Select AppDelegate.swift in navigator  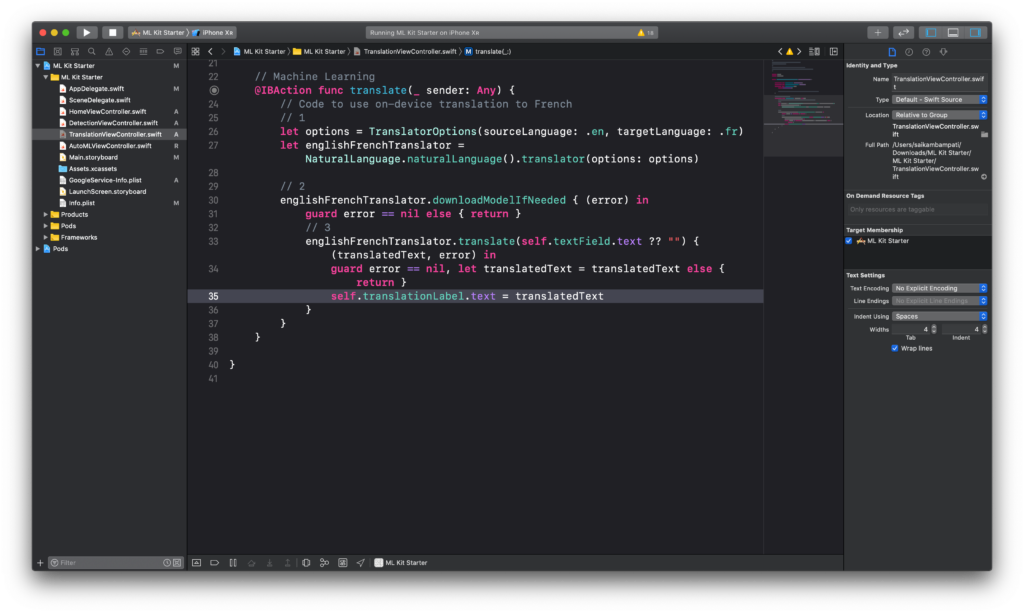[96, 88]
